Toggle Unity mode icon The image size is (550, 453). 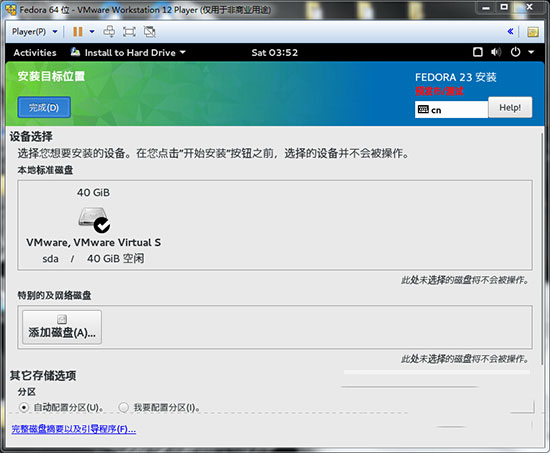click(x=150, y=32)
